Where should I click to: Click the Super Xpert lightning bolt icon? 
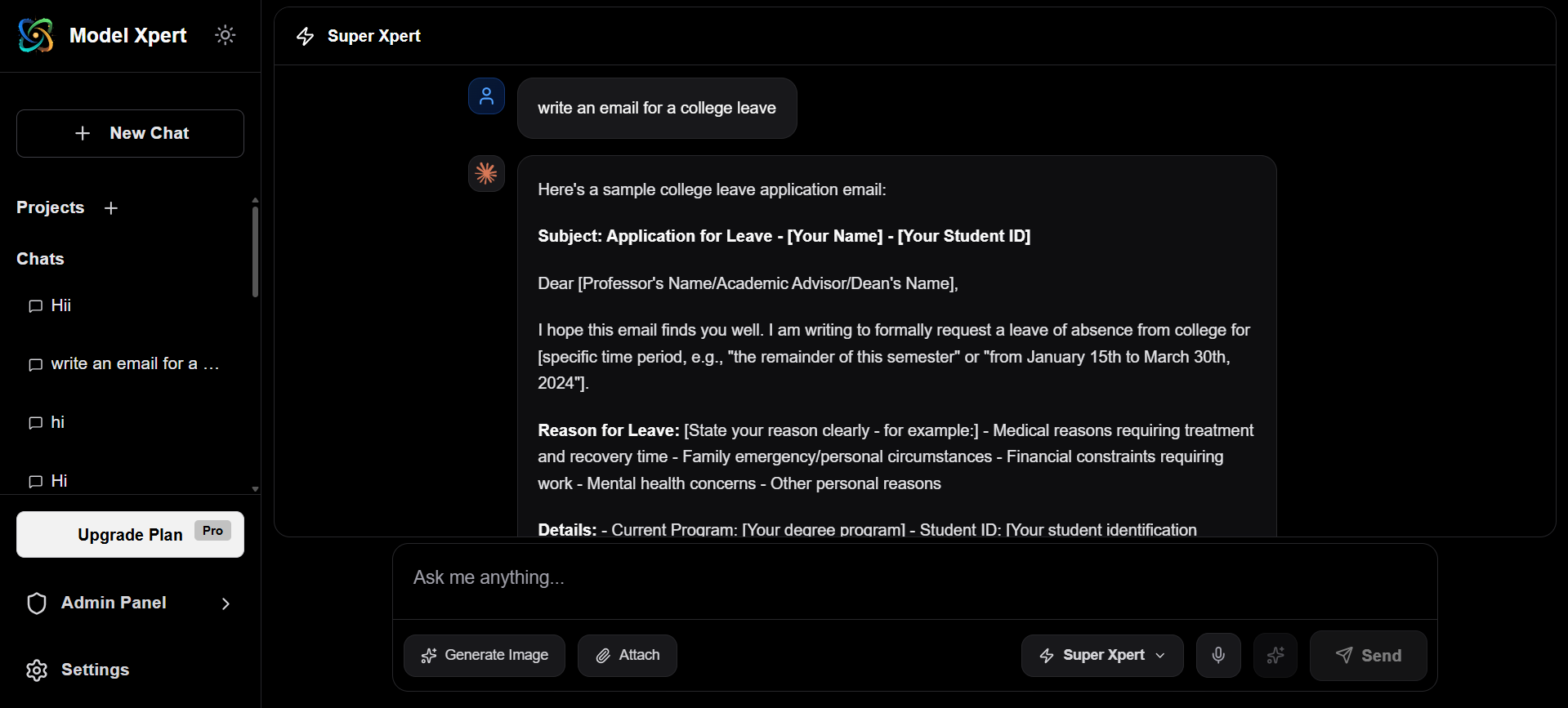pyautogui.click(x=304, y=36)
